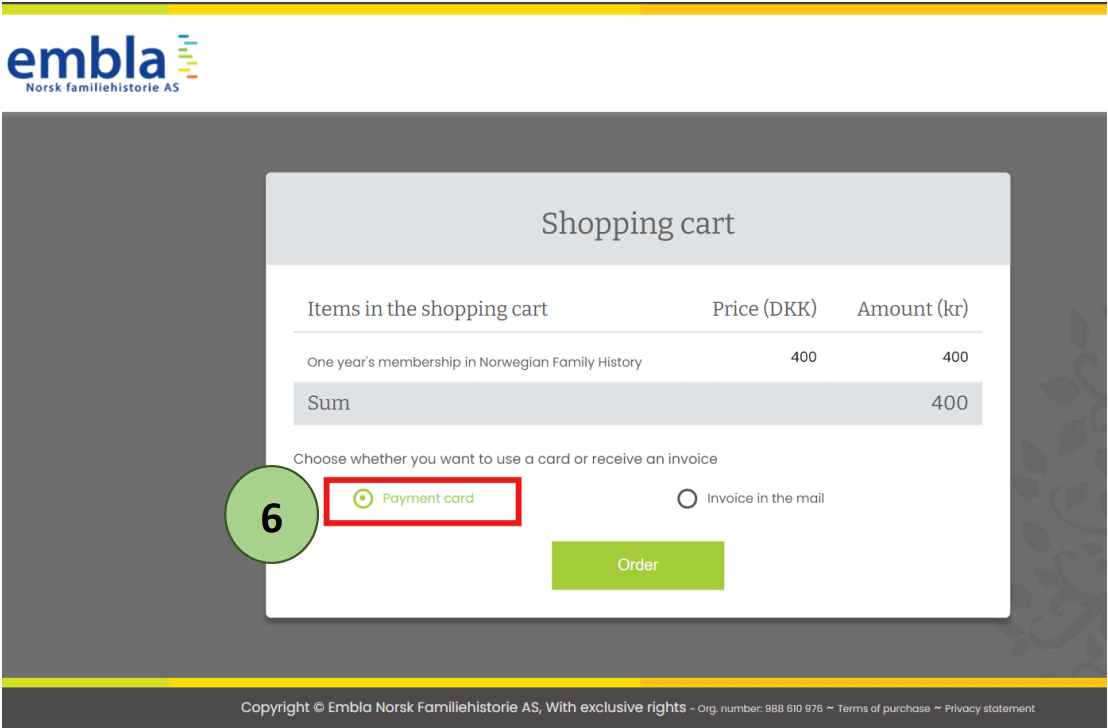This screenshot has height=728, width=1108.
Task: Click the Shopping cart heading
Action: click(637, 223)
